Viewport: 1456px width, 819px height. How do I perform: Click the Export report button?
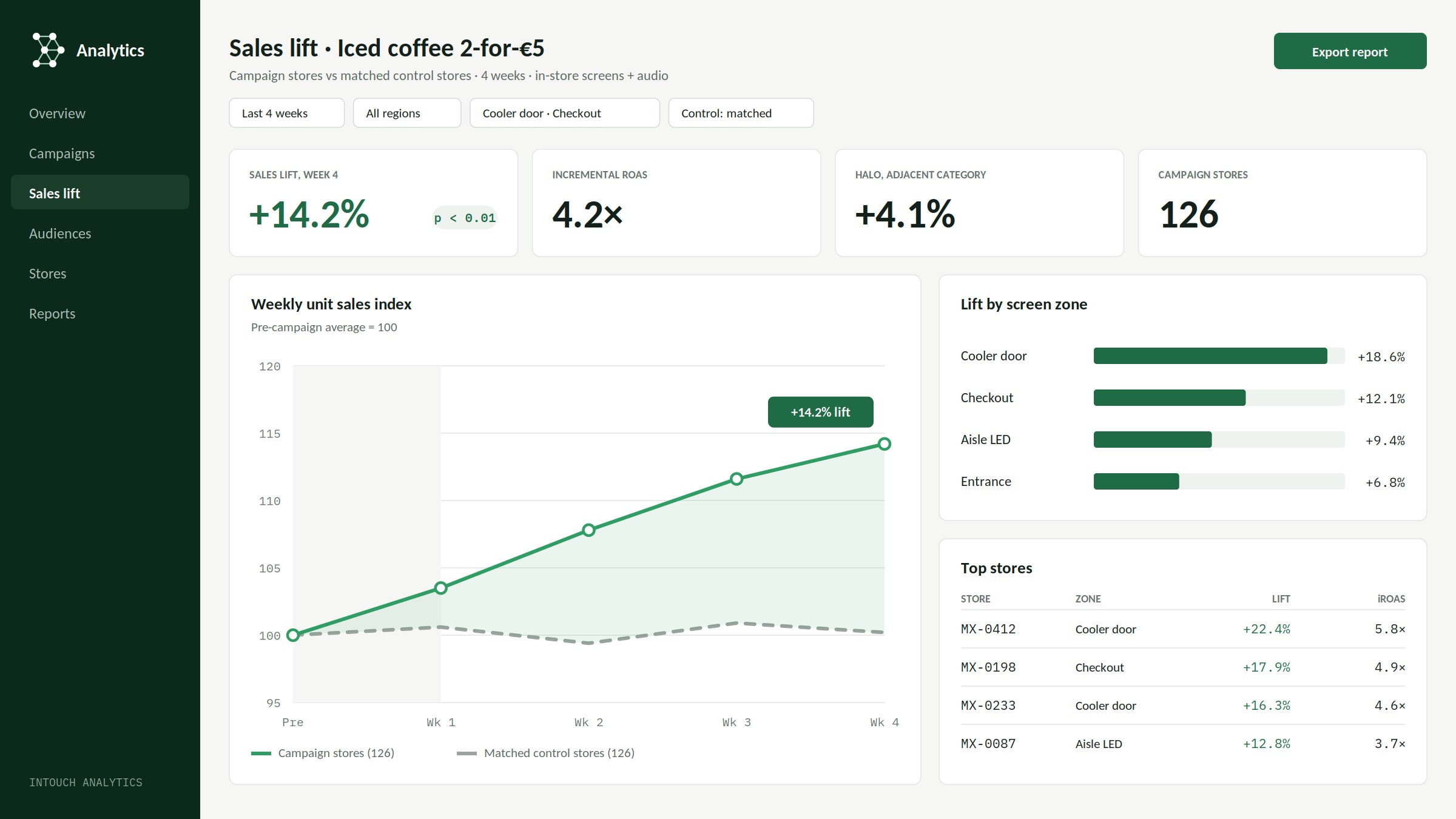[x=1350, y=51]
